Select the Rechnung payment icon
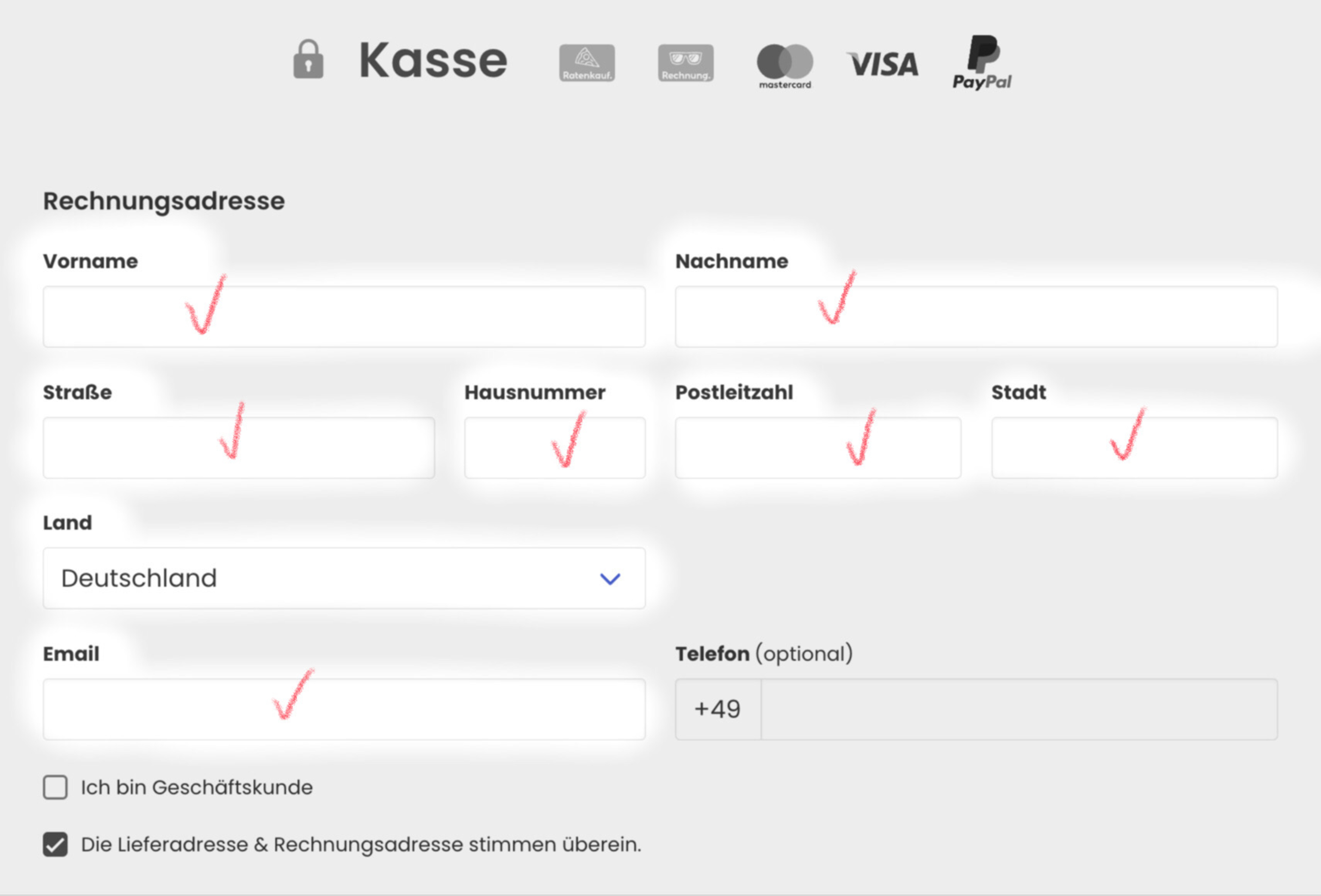 [686, 63]
